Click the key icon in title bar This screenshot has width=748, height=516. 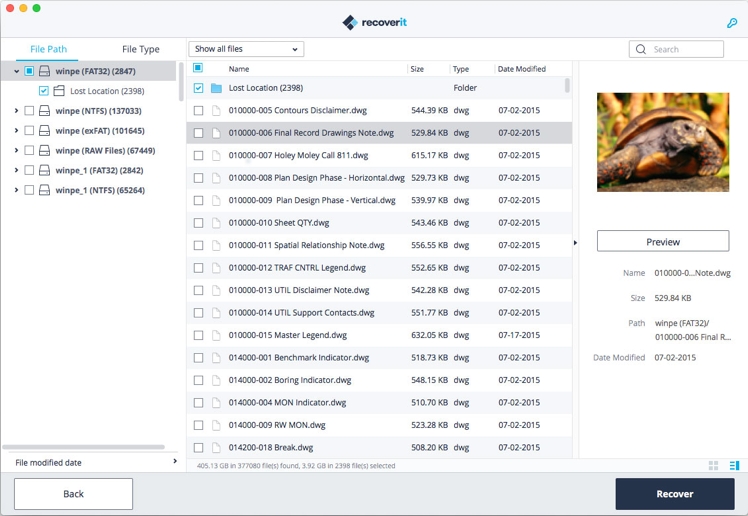[732, 22]
